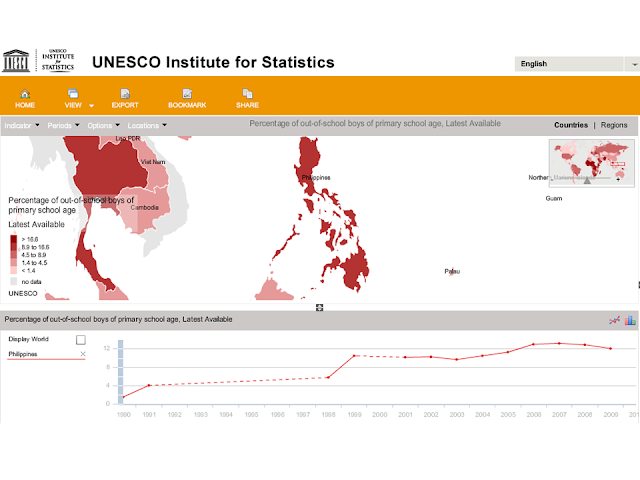
Task: Click the UNESCO credit text under legend
Action: click(x=23, y=293)
